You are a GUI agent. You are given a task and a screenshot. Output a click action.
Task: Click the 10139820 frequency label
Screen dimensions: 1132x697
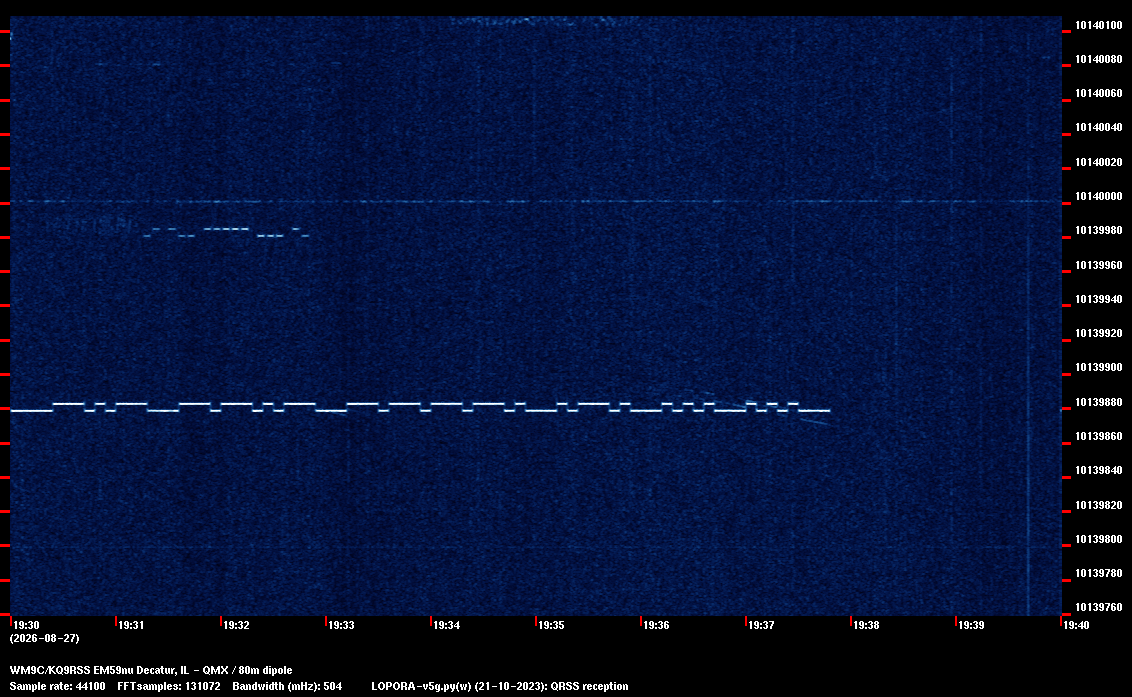[1098, 505]
